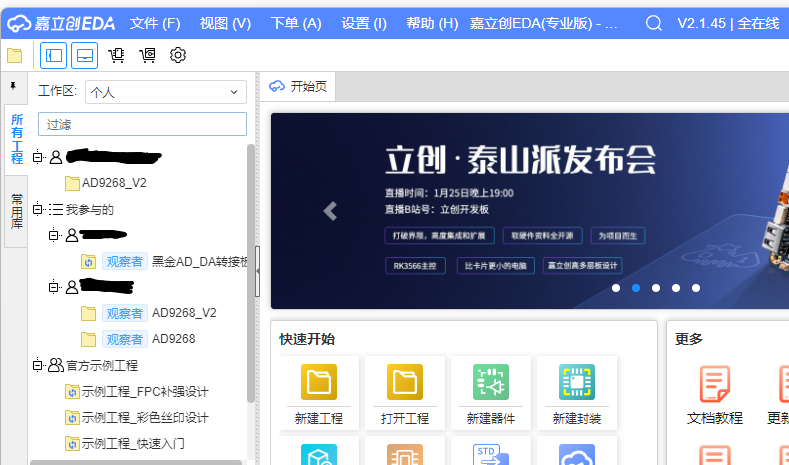The image size is (789, 465).
Task: Click the settings gear icon in toolbar
Action: point(178,55)
